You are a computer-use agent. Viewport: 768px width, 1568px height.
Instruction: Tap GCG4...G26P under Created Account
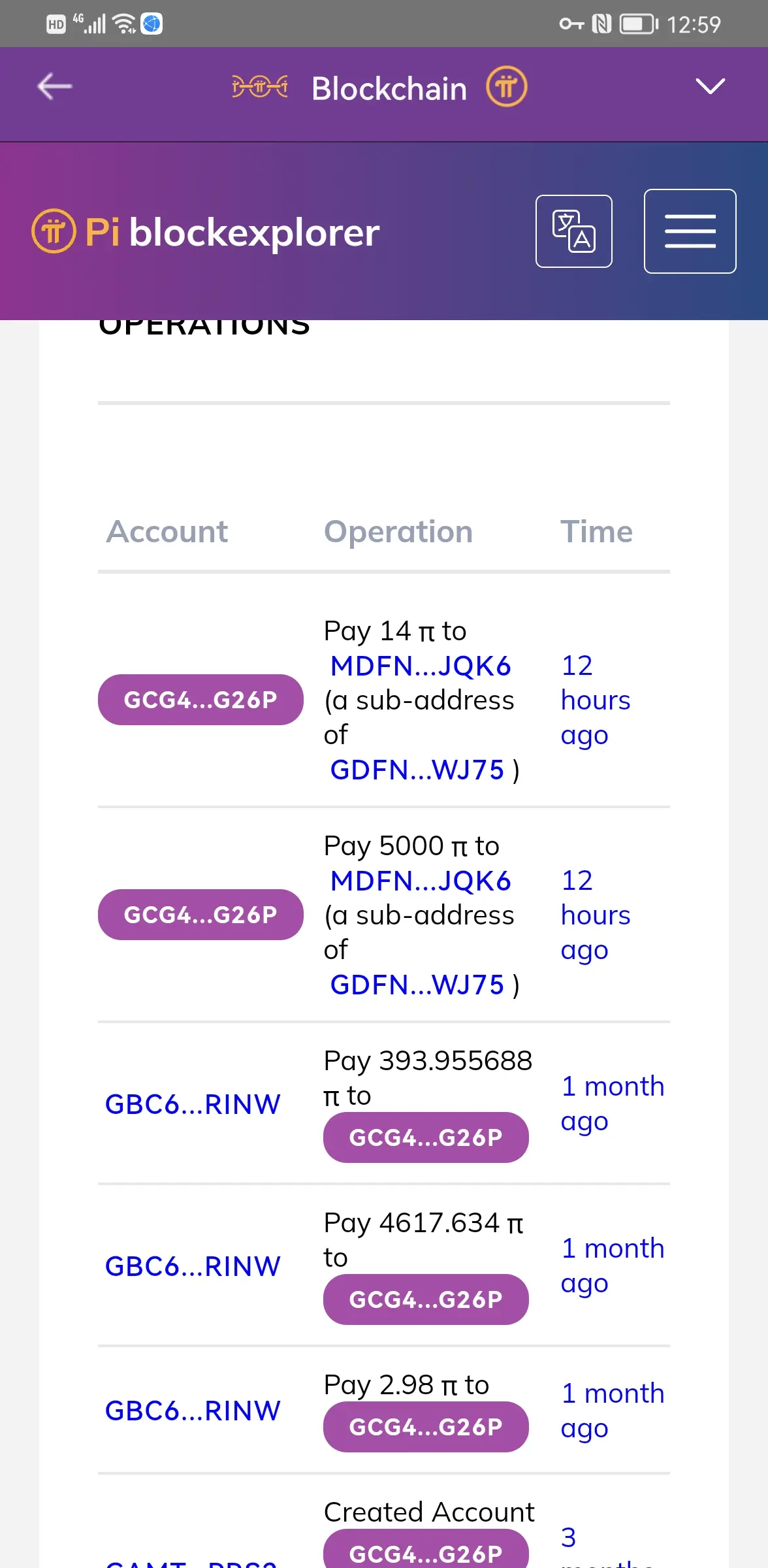[426, 1551]
